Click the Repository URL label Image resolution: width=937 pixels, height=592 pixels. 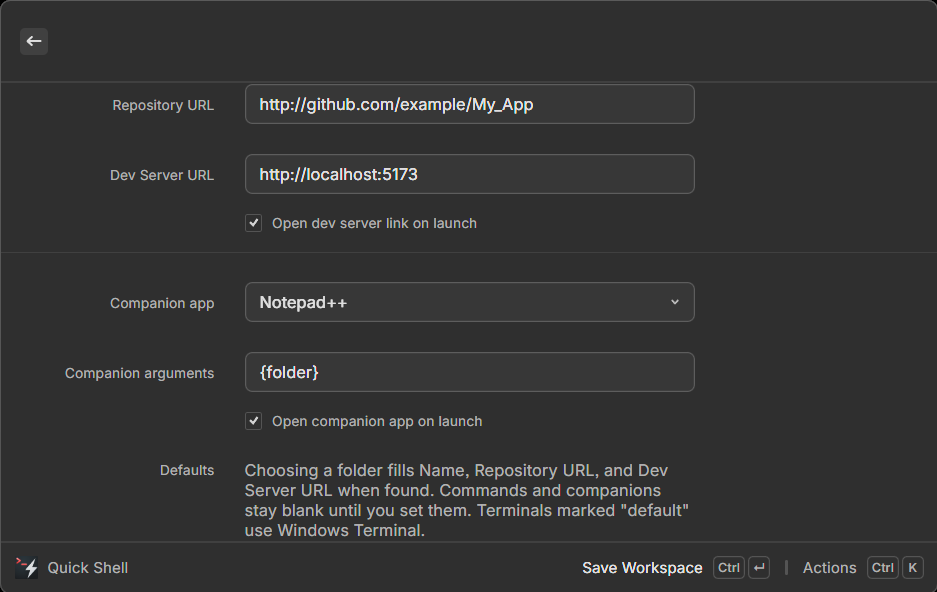[163, 105]
